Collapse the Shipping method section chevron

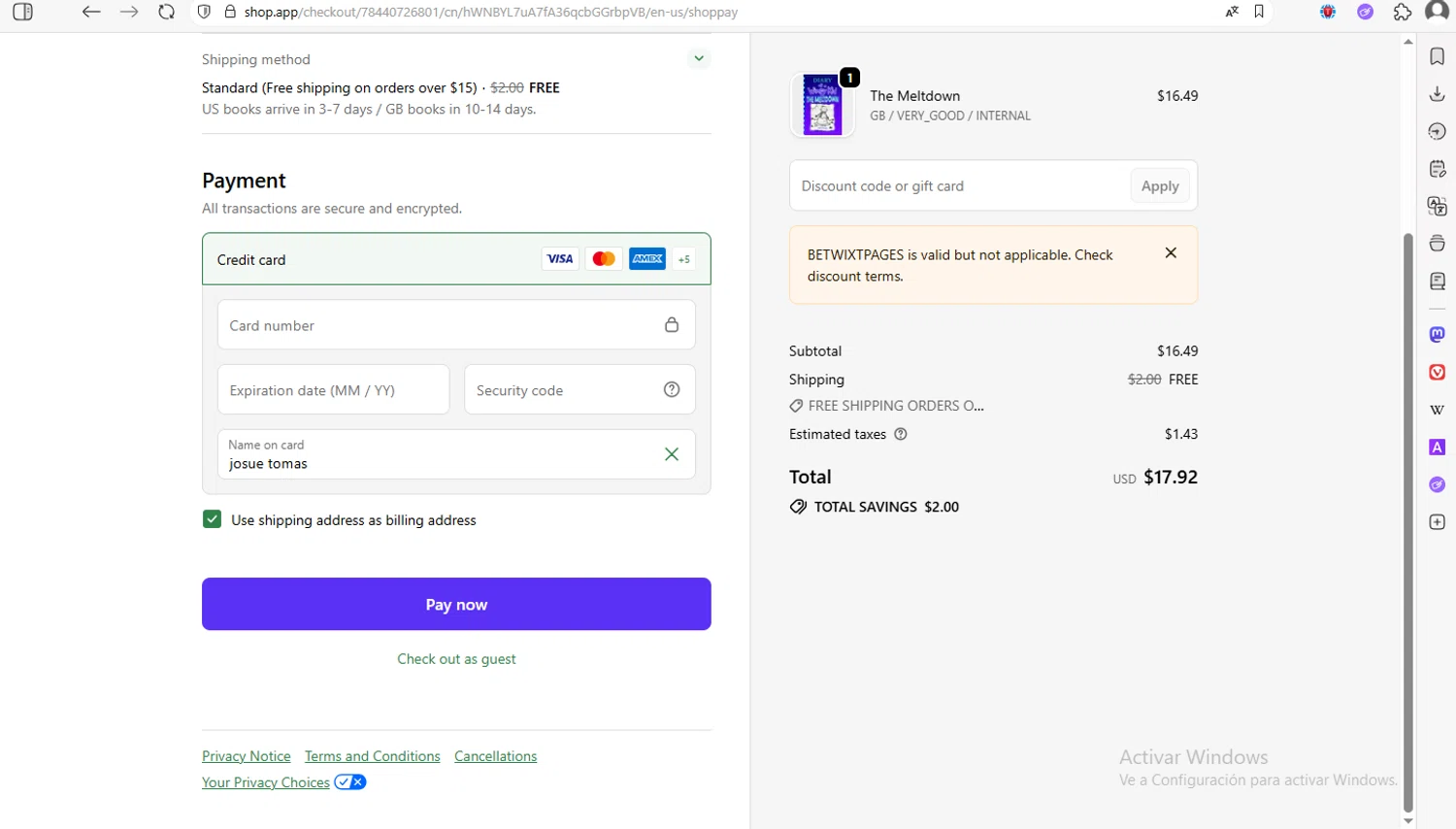(699, 58)
